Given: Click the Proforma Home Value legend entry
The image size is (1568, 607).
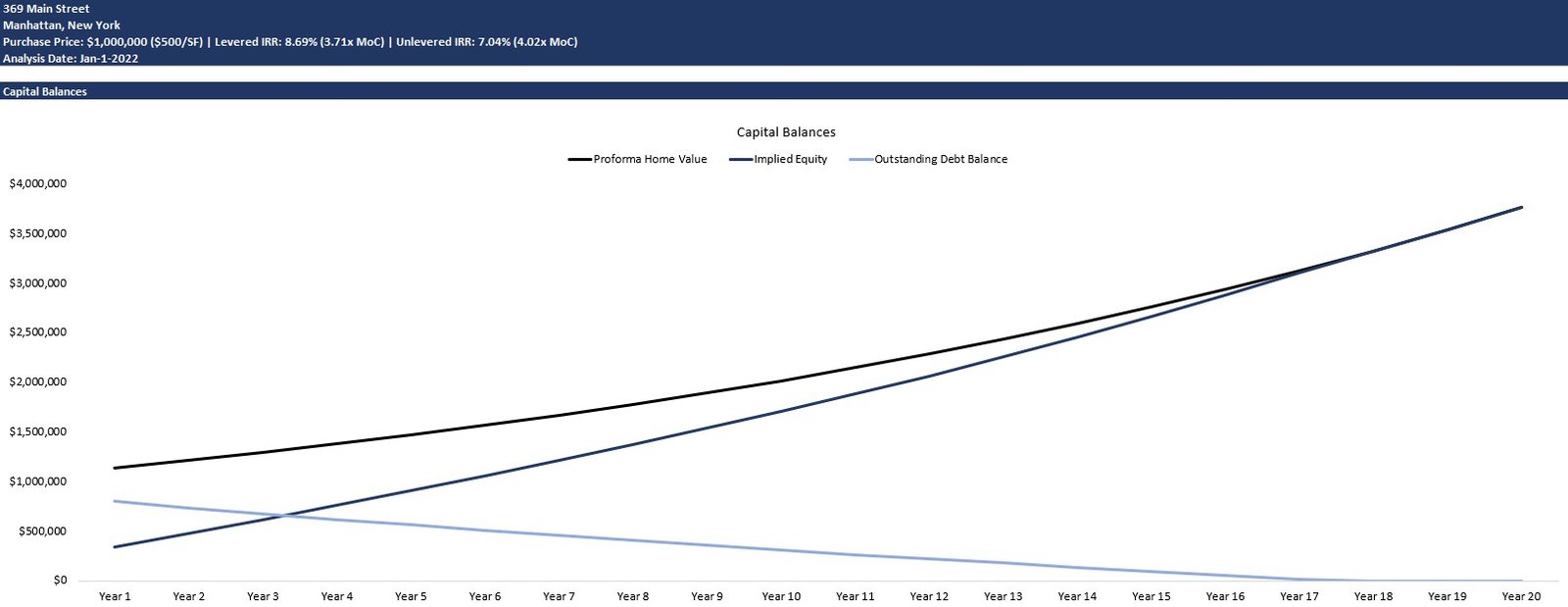Looking at the screenshot, I should 649,159.
